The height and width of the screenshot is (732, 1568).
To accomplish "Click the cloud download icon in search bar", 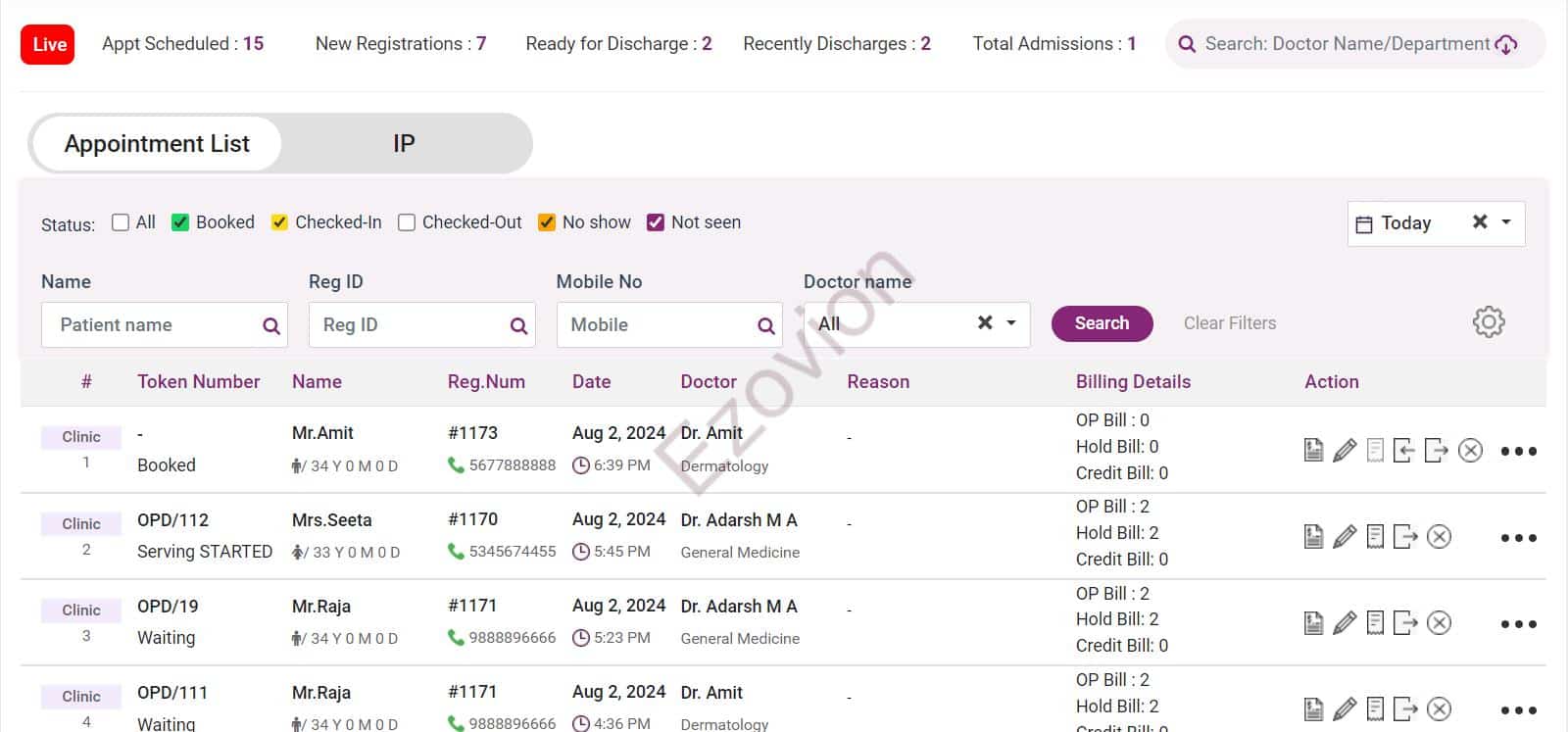I will 1506,45.
